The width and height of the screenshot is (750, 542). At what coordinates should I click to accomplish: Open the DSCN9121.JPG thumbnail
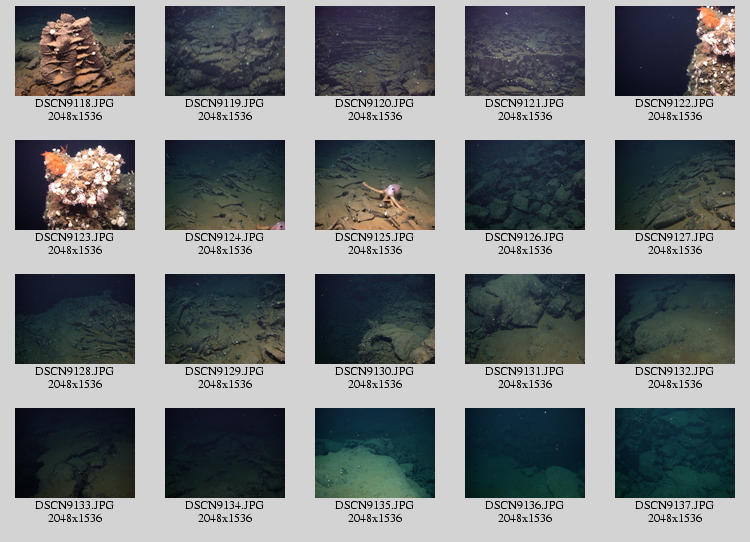pos(525,51)
